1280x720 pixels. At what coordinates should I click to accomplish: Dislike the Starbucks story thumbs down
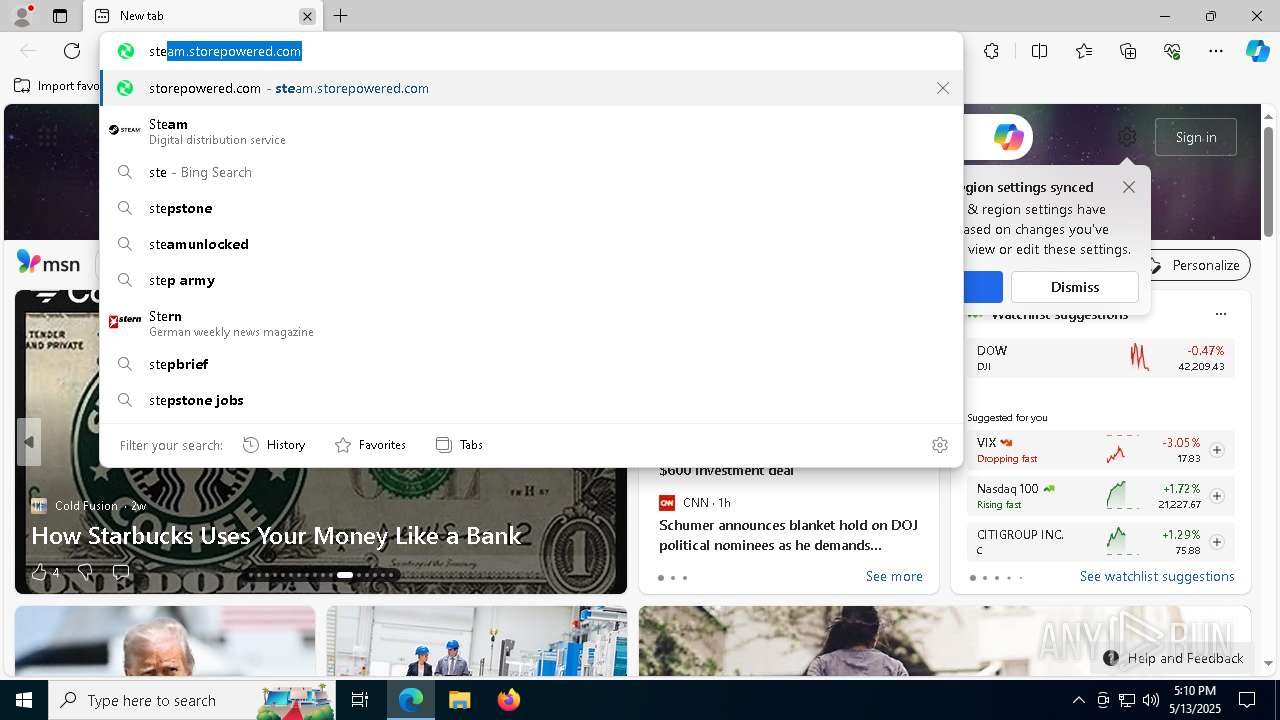85,572
